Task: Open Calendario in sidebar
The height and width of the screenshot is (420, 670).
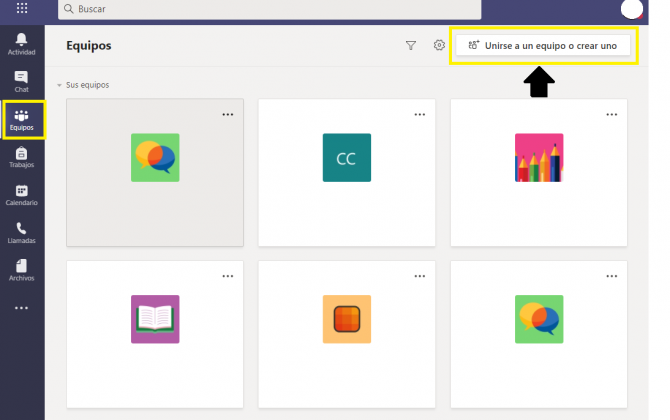Action: coord(21,195)
